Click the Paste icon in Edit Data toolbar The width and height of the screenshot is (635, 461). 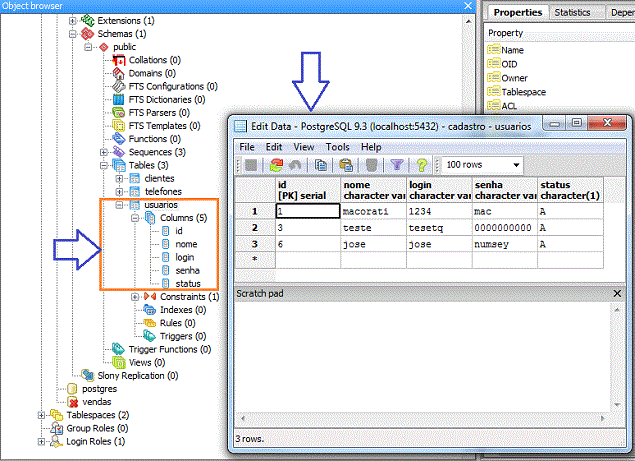346,165
